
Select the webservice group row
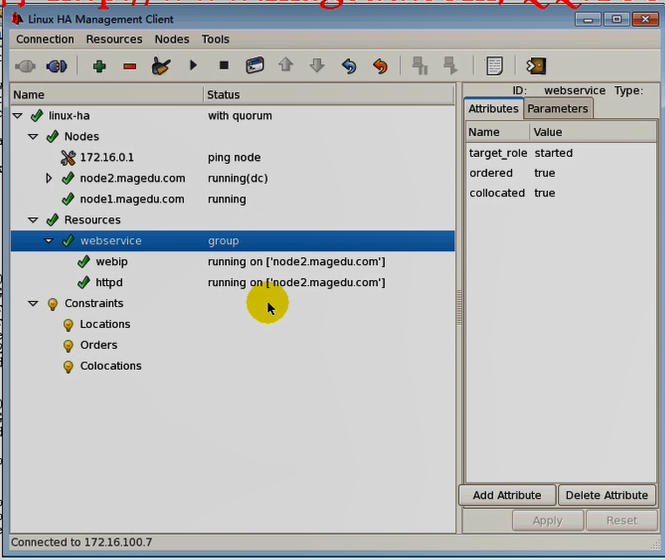tap(233, 240)
